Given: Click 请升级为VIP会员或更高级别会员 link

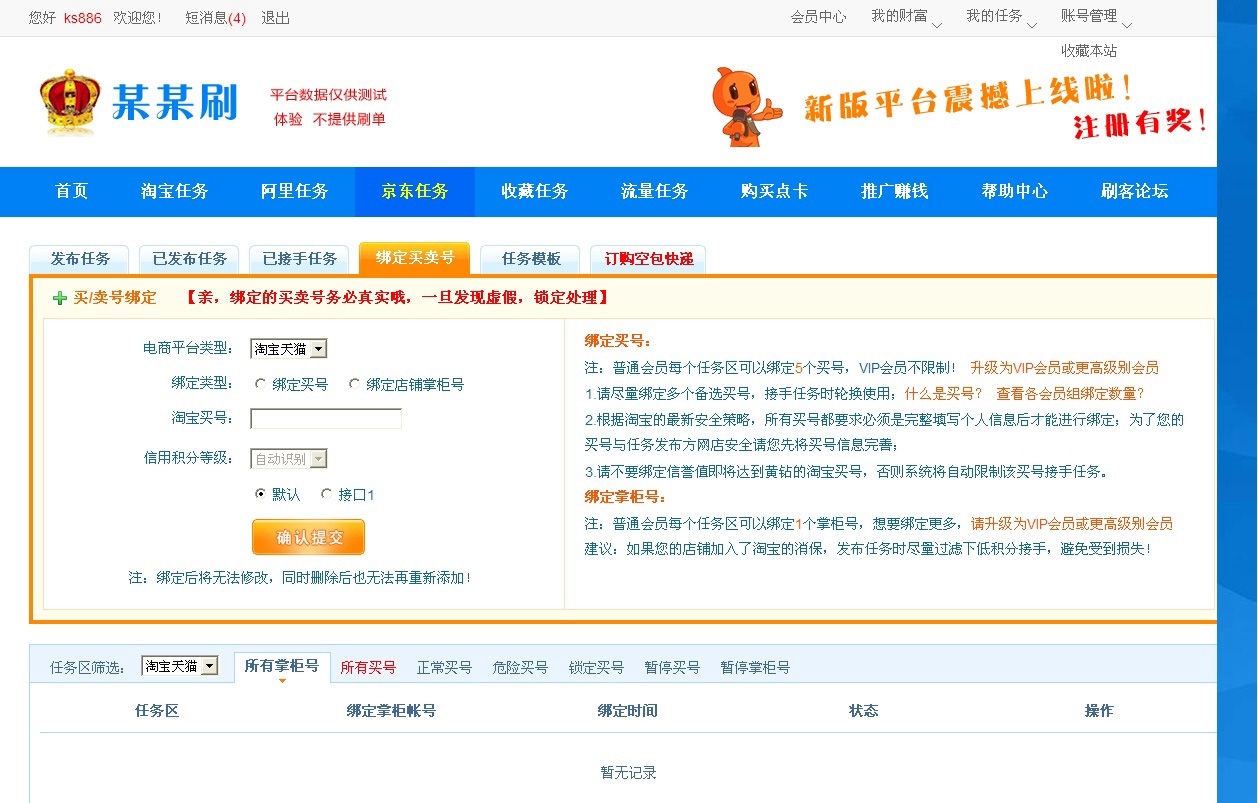Looking at the screenshot, I should pos(1071,524).
